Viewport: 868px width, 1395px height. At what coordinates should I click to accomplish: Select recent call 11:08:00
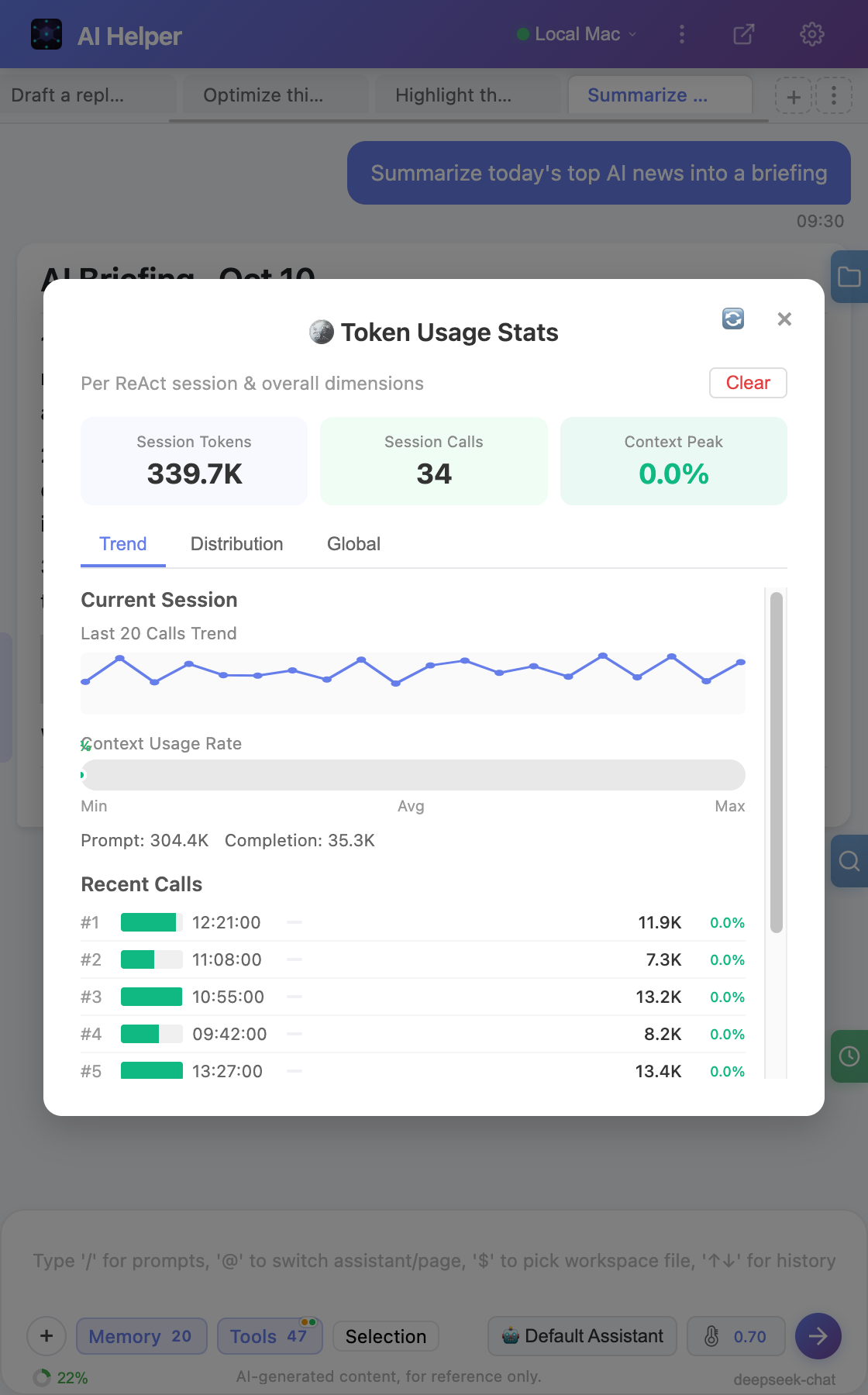click(413, 959)
